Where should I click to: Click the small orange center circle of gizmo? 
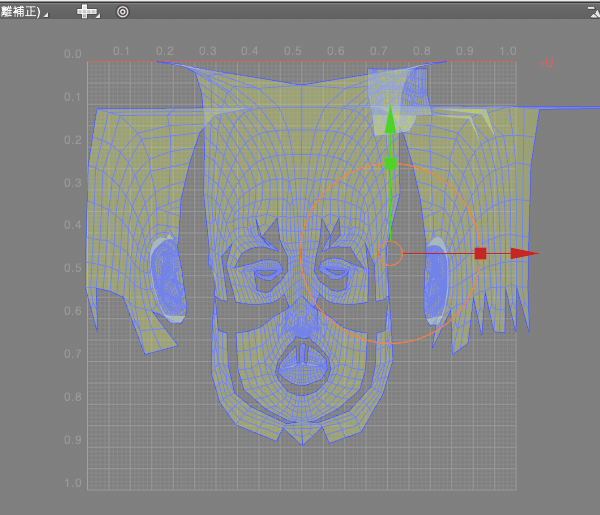coord(391,253)
